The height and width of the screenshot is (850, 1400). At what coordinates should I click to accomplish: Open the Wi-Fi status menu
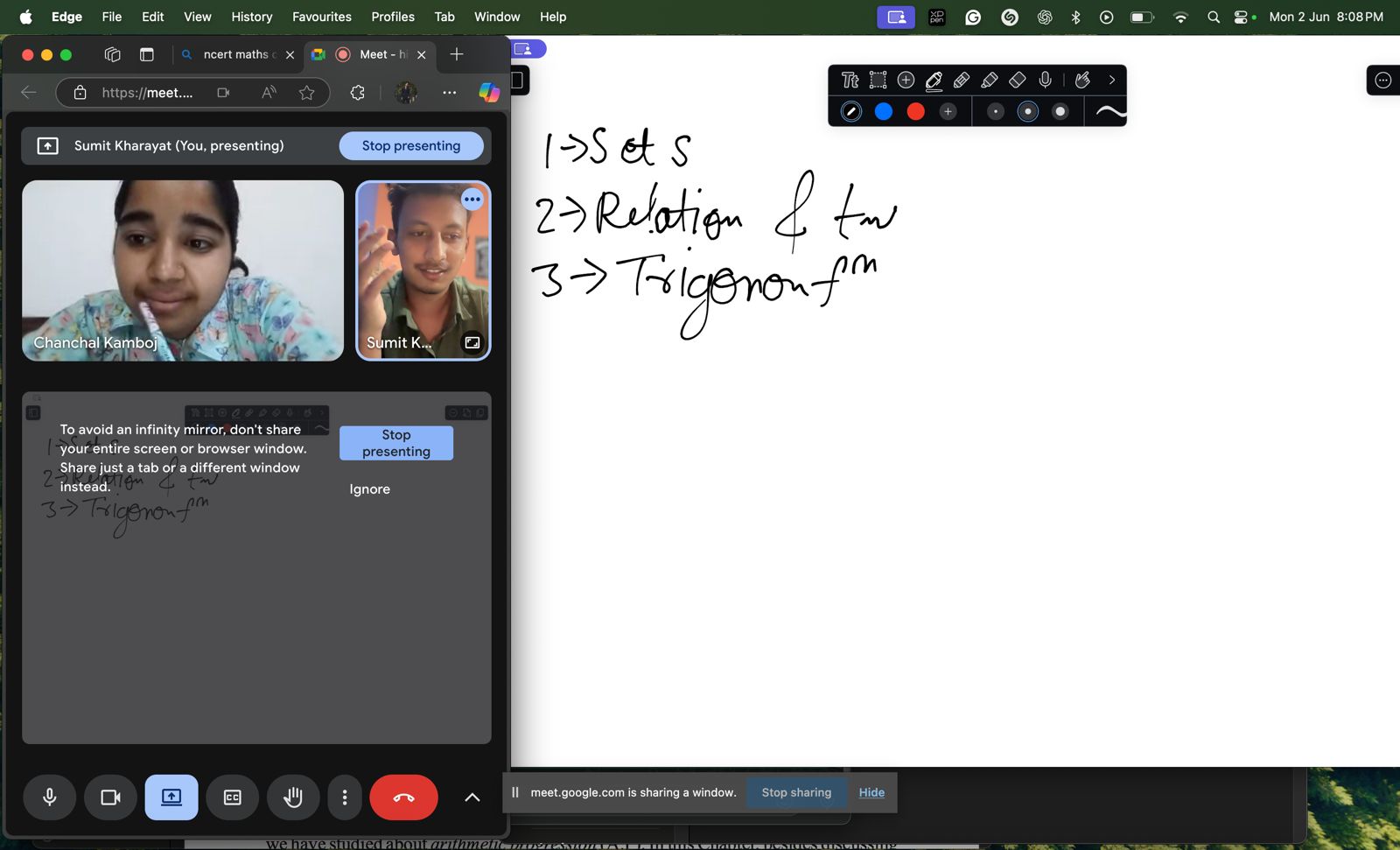(x=1180, y=17)
